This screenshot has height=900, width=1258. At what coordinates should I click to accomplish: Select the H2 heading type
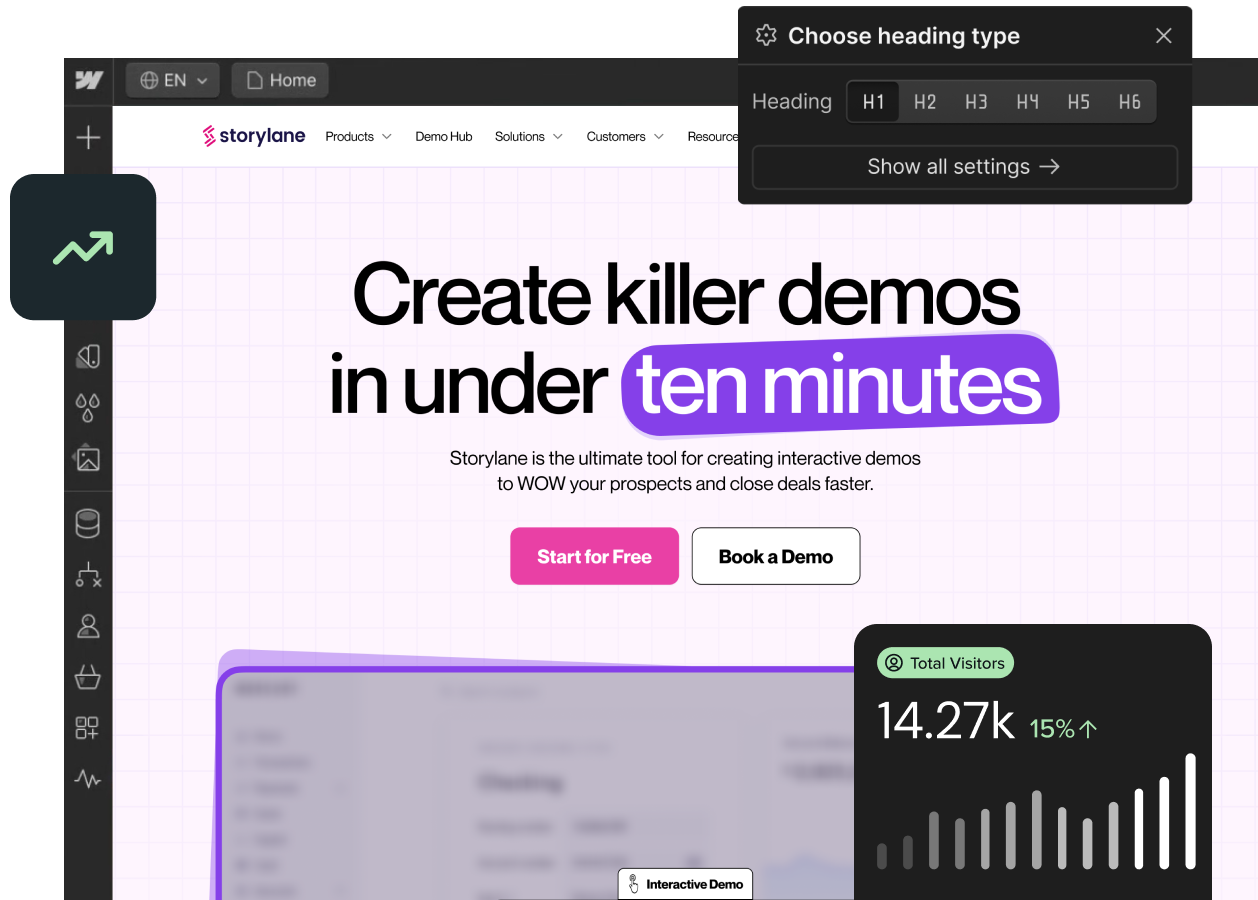[x=925, y=102]
